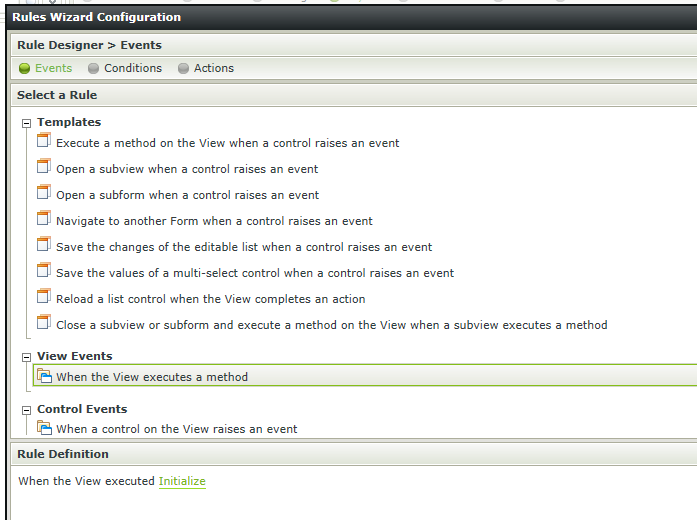Click icon beside 'Open a subform' template
The height and width of the screenshot is (520, 697).
pyautogui.click(x=43, y=193)
